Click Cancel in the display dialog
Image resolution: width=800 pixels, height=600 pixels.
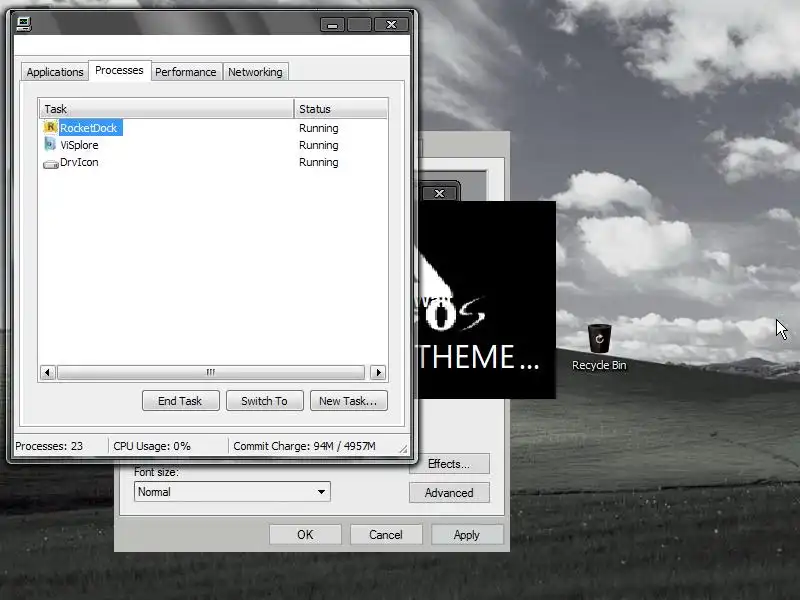(386, 535)
